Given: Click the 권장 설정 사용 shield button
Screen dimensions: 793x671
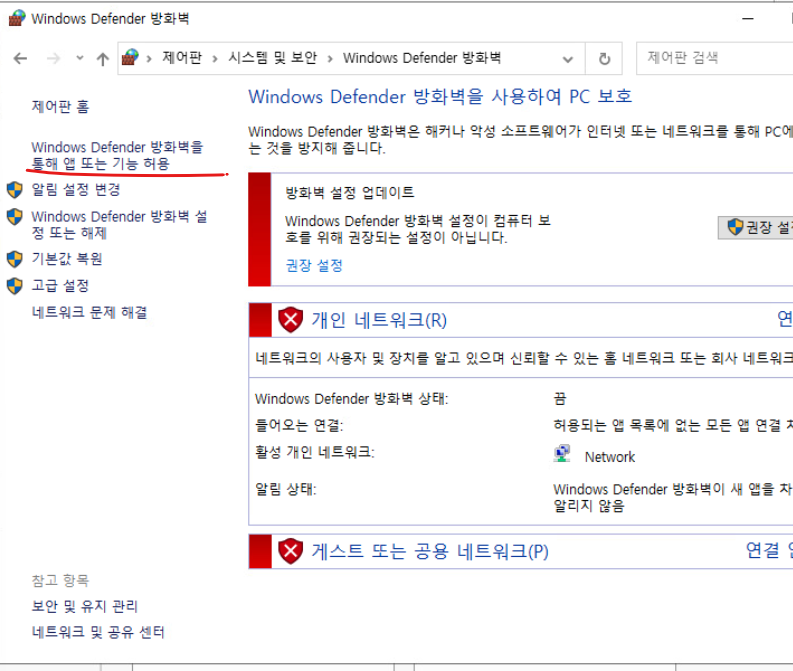Looking at the screenshot, I should tap(756, 228).
